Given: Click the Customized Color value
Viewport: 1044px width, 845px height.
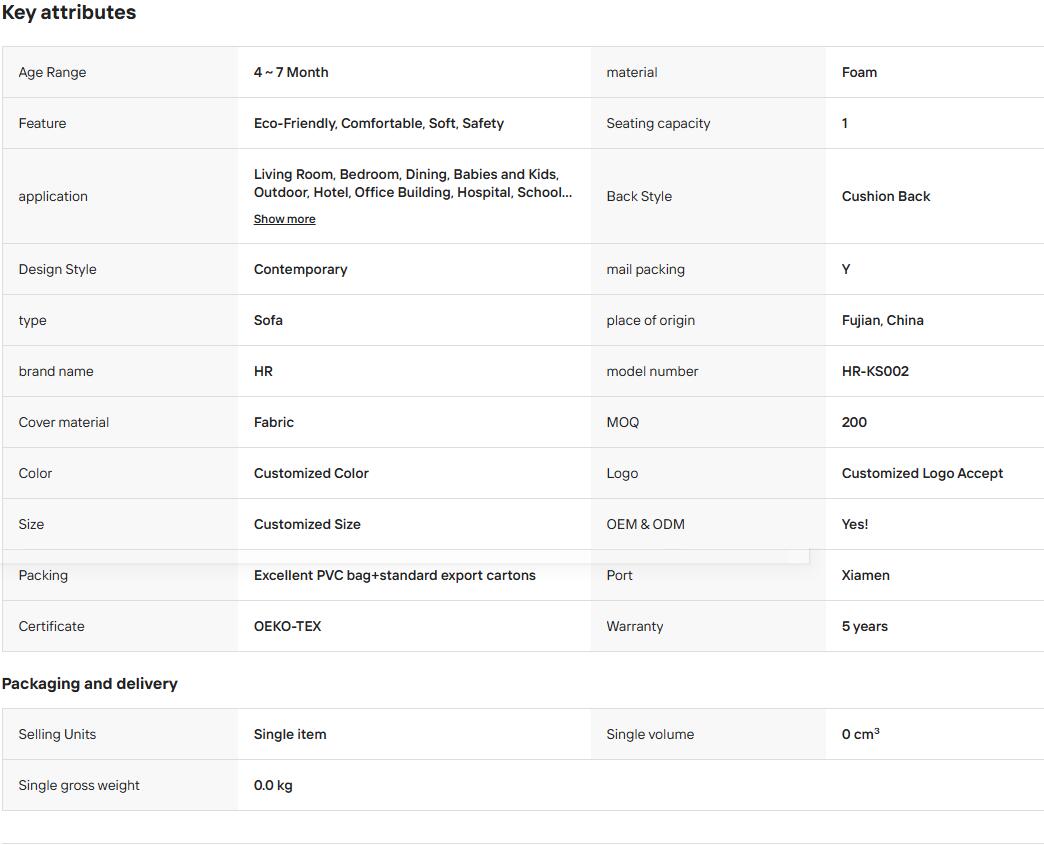Looking at the screenshot, I should click(311, 473).
